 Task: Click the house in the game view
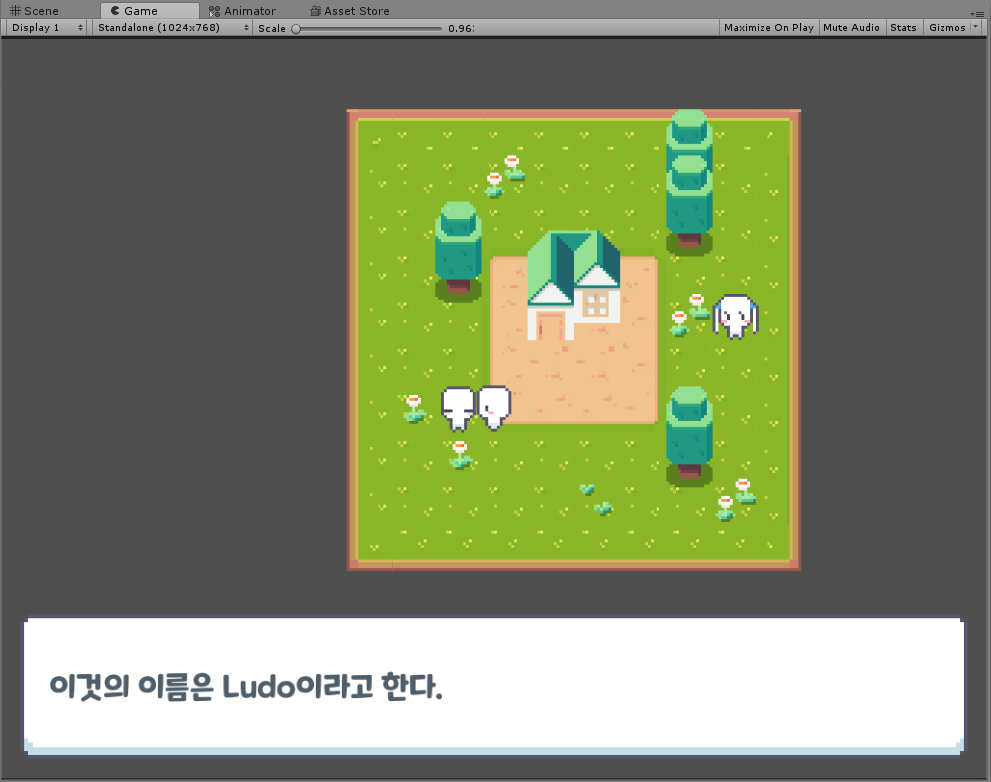tap(574, 286)
